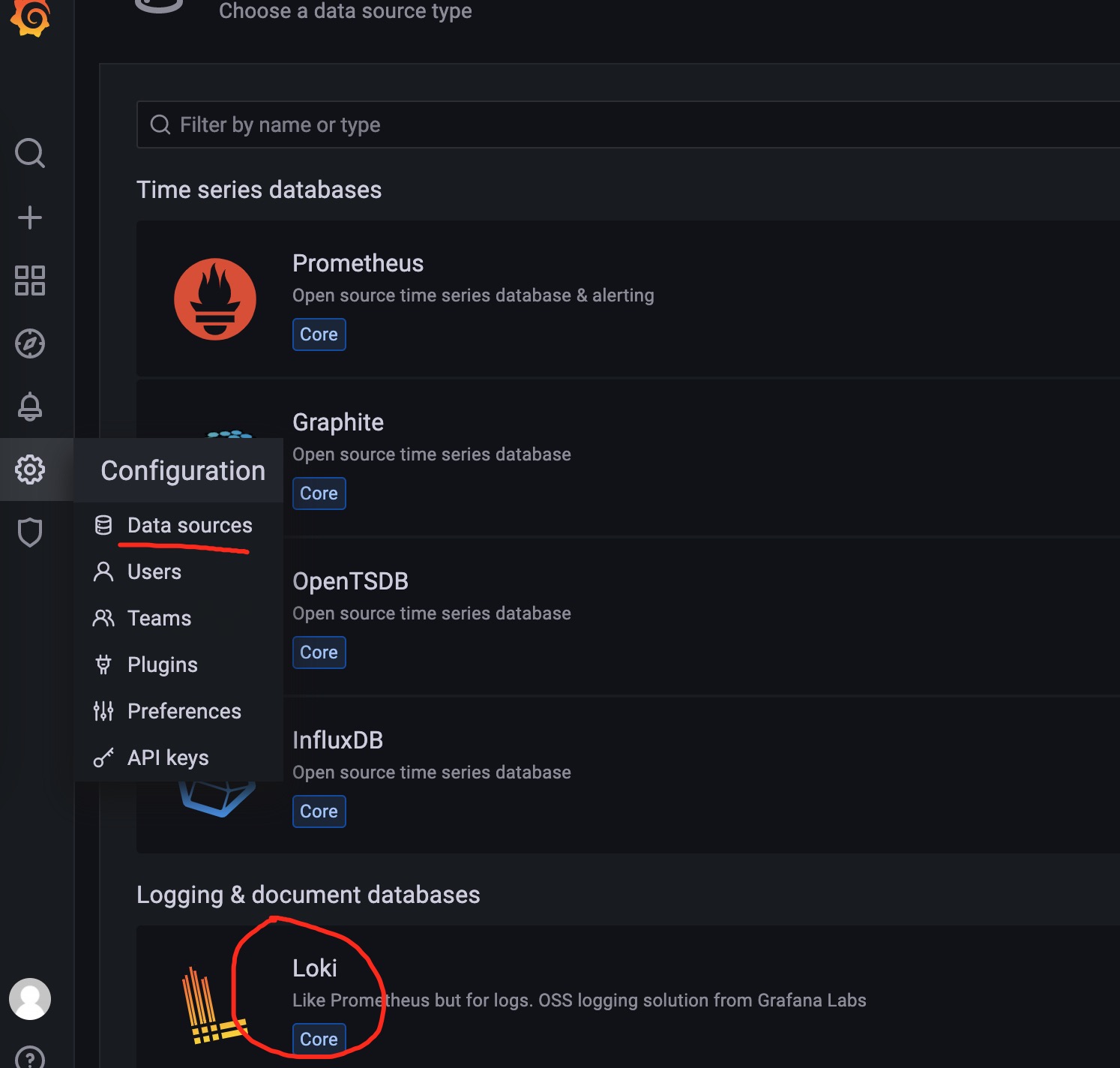Click the user avatar at bottom

point(30,998)
